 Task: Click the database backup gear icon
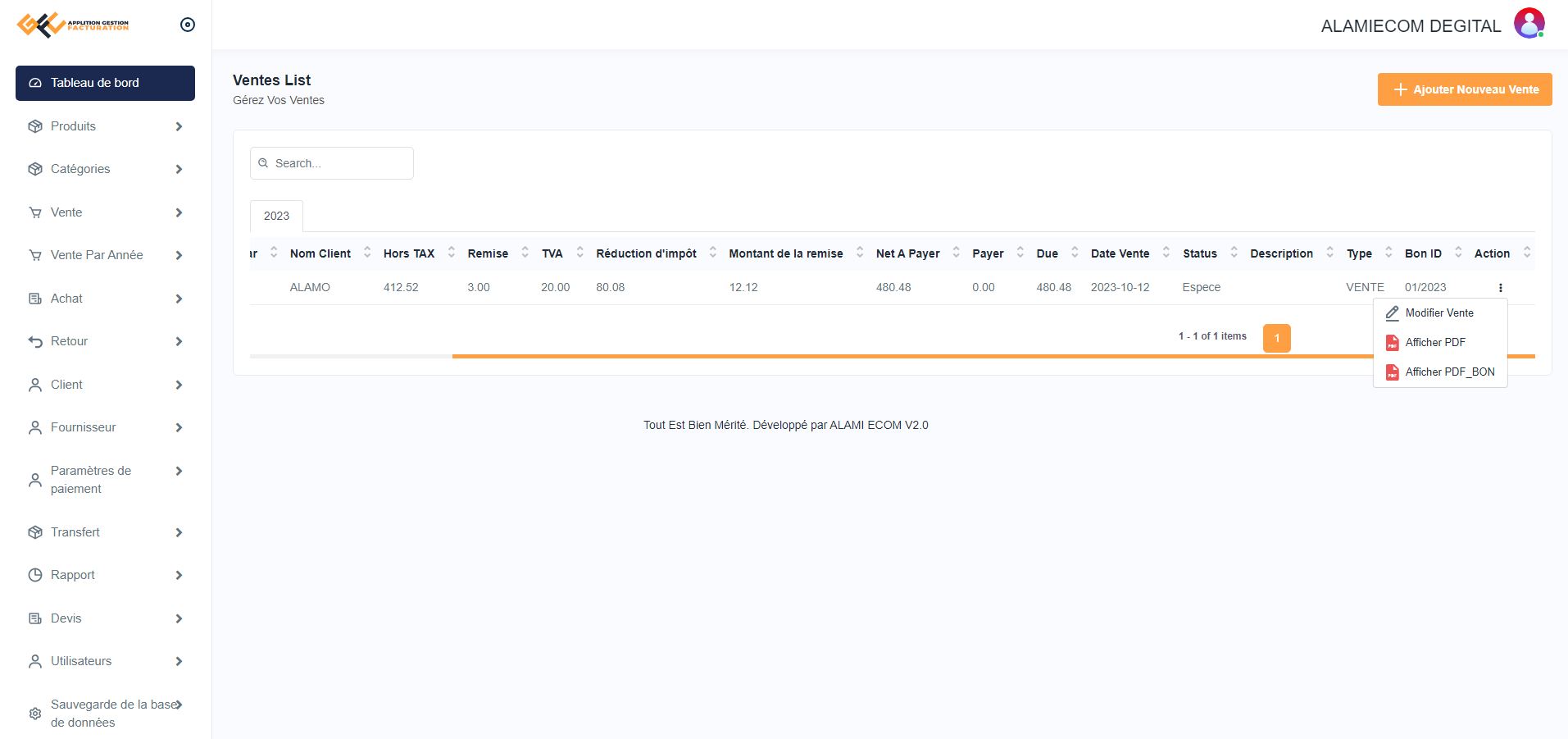coord(35,714)
